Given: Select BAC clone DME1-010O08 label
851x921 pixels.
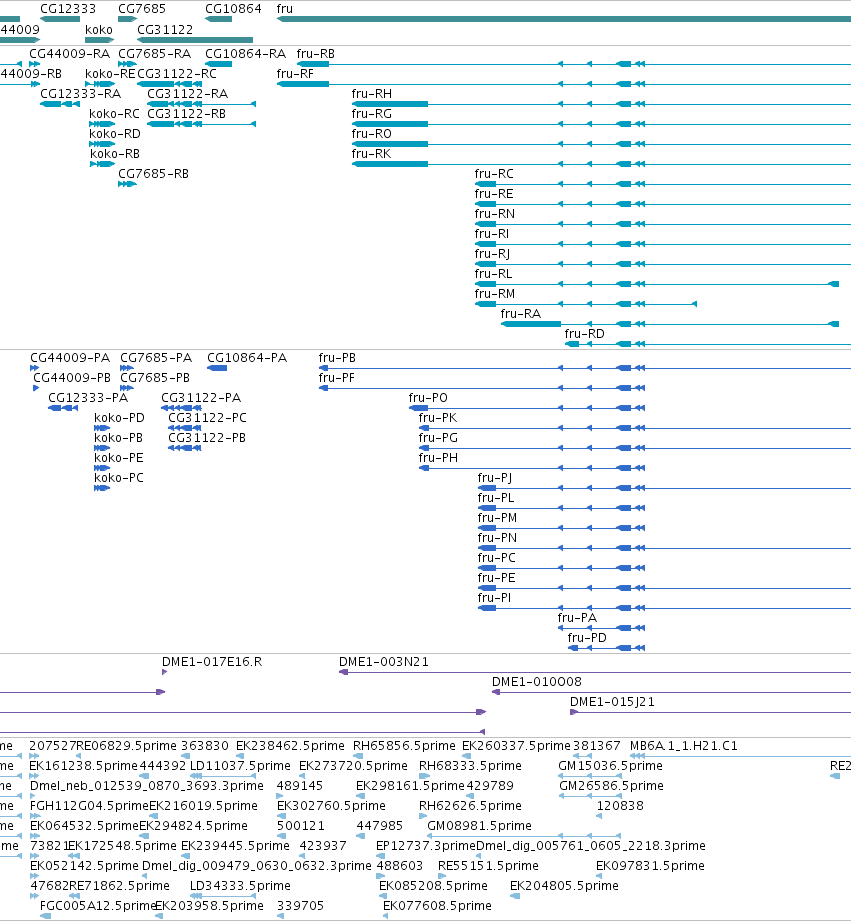Looking at the screenshot, I should tap(537, 682).
